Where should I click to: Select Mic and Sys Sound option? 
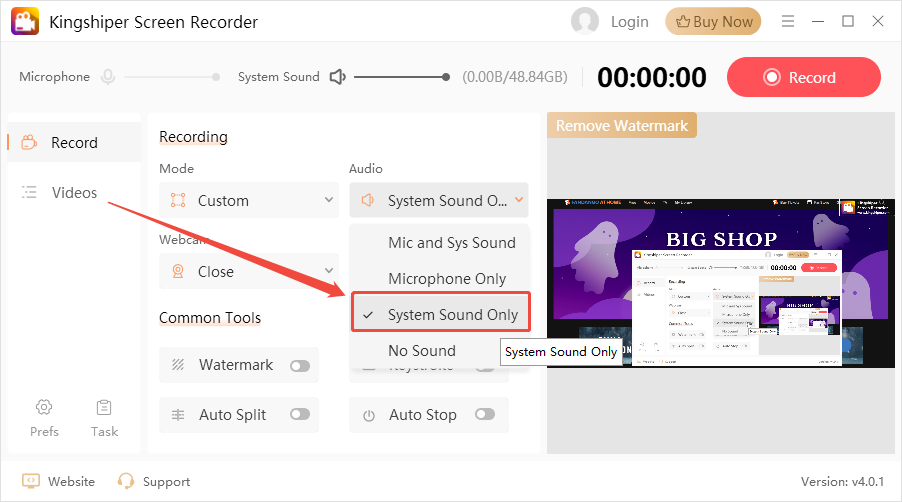point(440,243)
